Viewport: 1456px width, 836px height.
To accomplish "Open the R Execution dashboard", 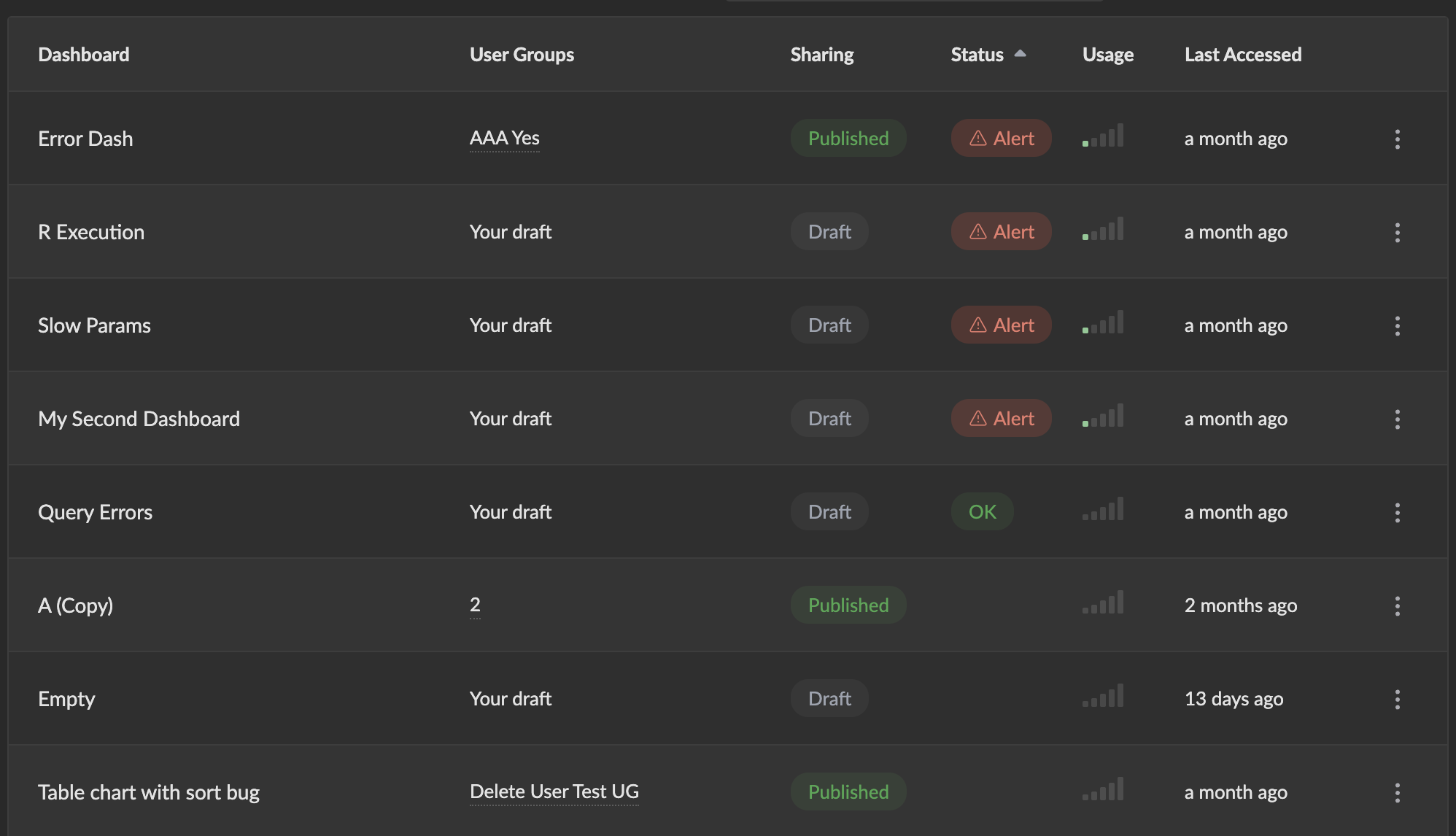I will click(91, 232).
